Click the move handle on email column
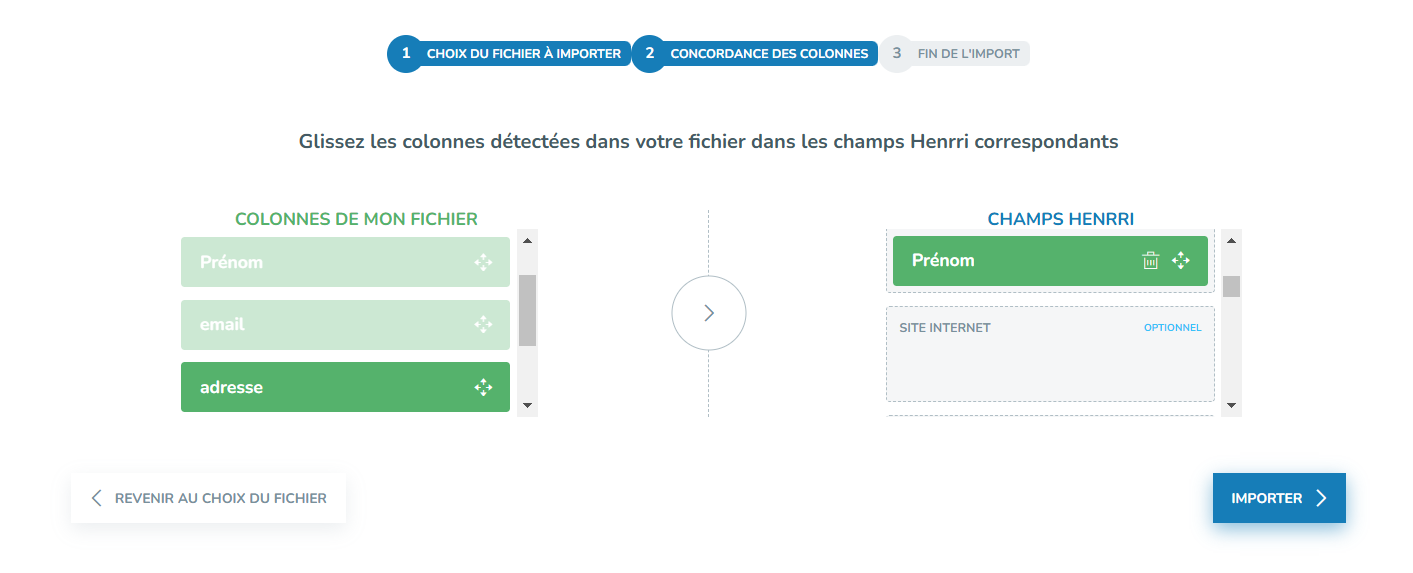The height and width of the screenshot is (573, 1413). point(483,324)
